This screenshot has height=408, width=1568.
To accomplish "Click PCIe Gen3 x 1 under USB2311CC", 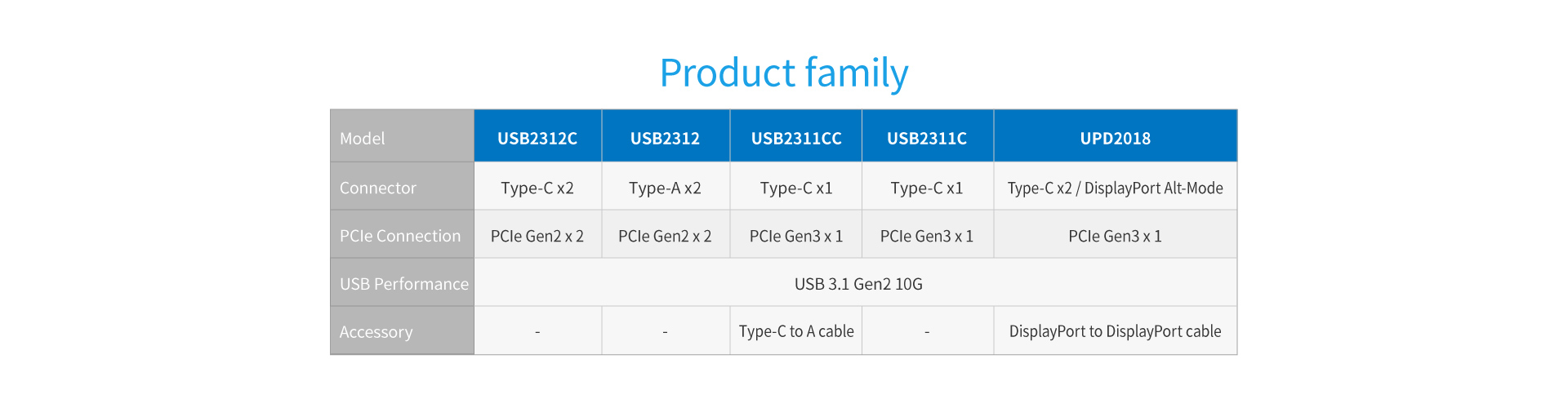I will click(796, 234).
